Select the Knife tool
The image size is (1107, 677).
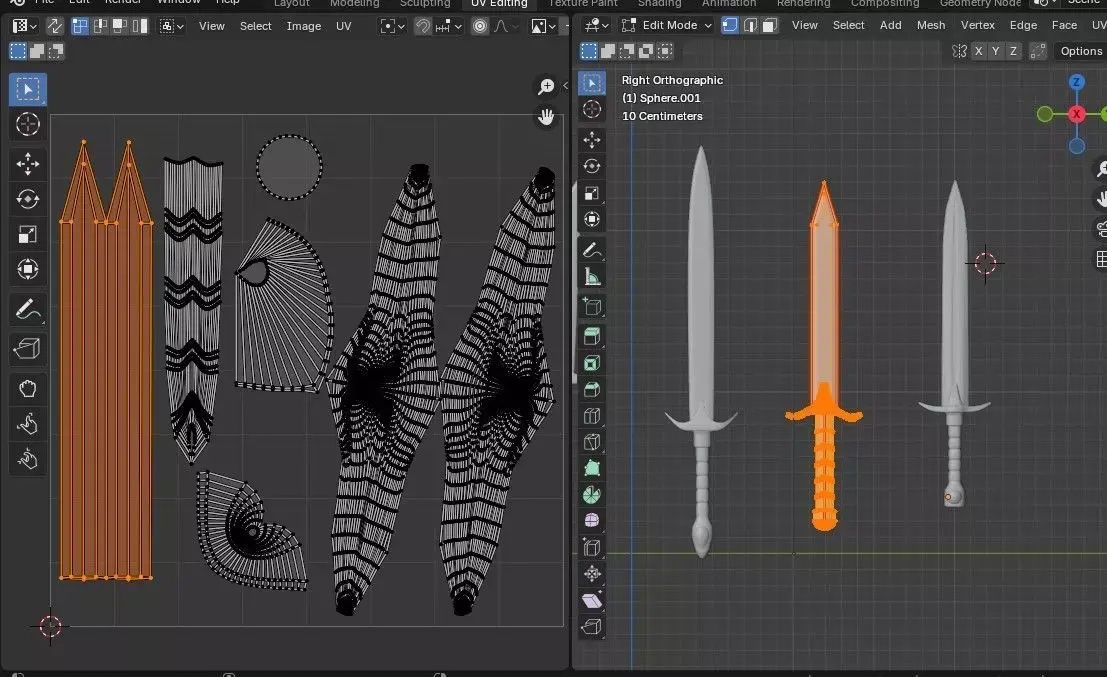click(x=592, y=442)
